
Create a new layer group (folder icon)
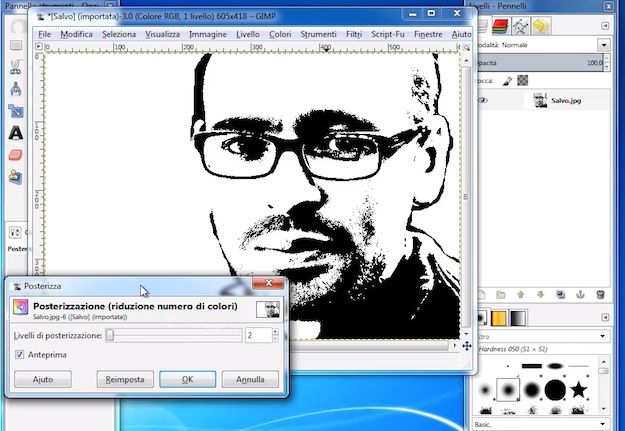tap(501, 295)
